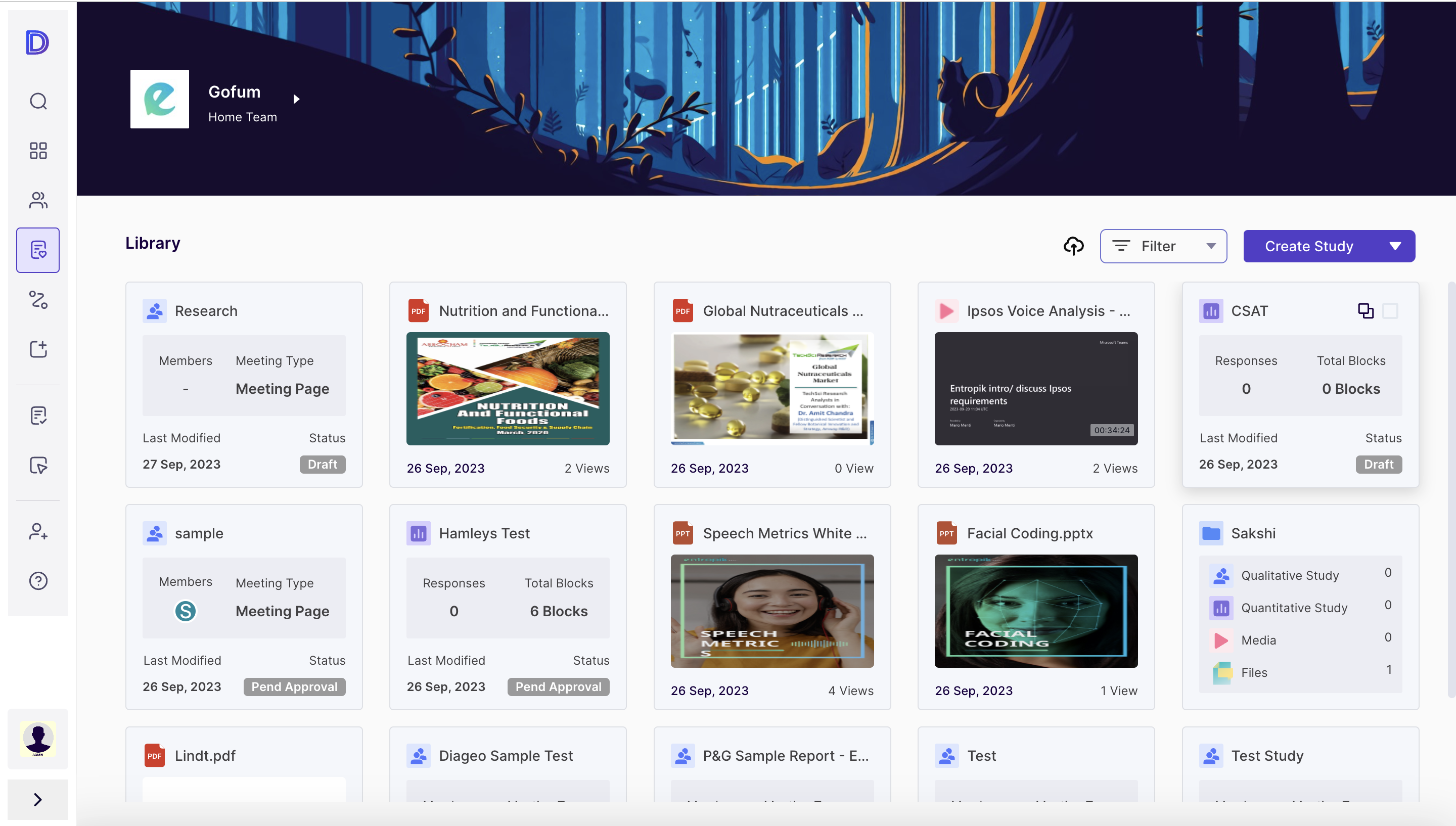
Task: Open the Sakshi folder icon
Action: (1211, 533)
